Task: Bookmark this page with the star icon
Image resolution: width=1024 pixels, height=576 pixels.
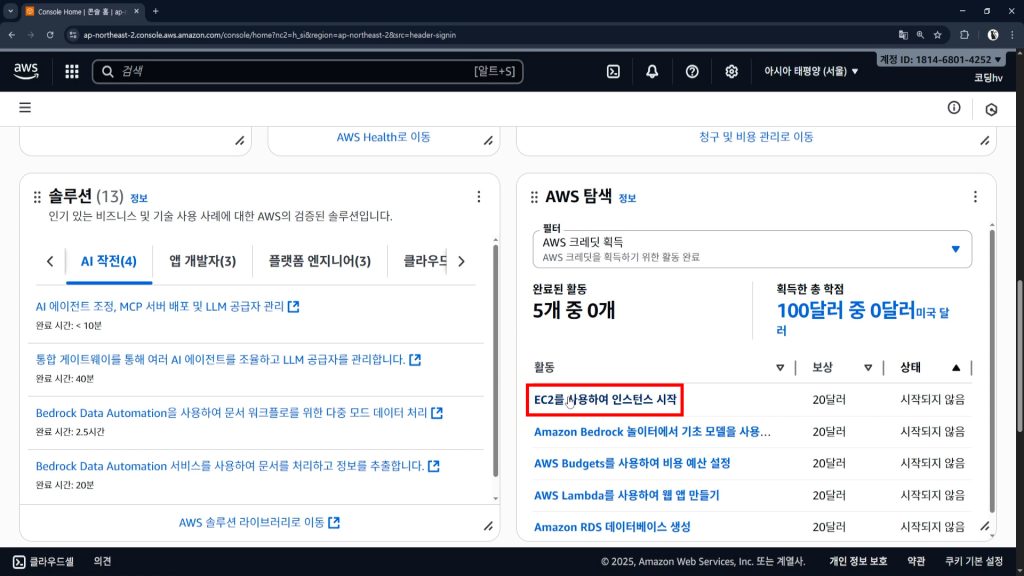Action: tap(938, 35)
